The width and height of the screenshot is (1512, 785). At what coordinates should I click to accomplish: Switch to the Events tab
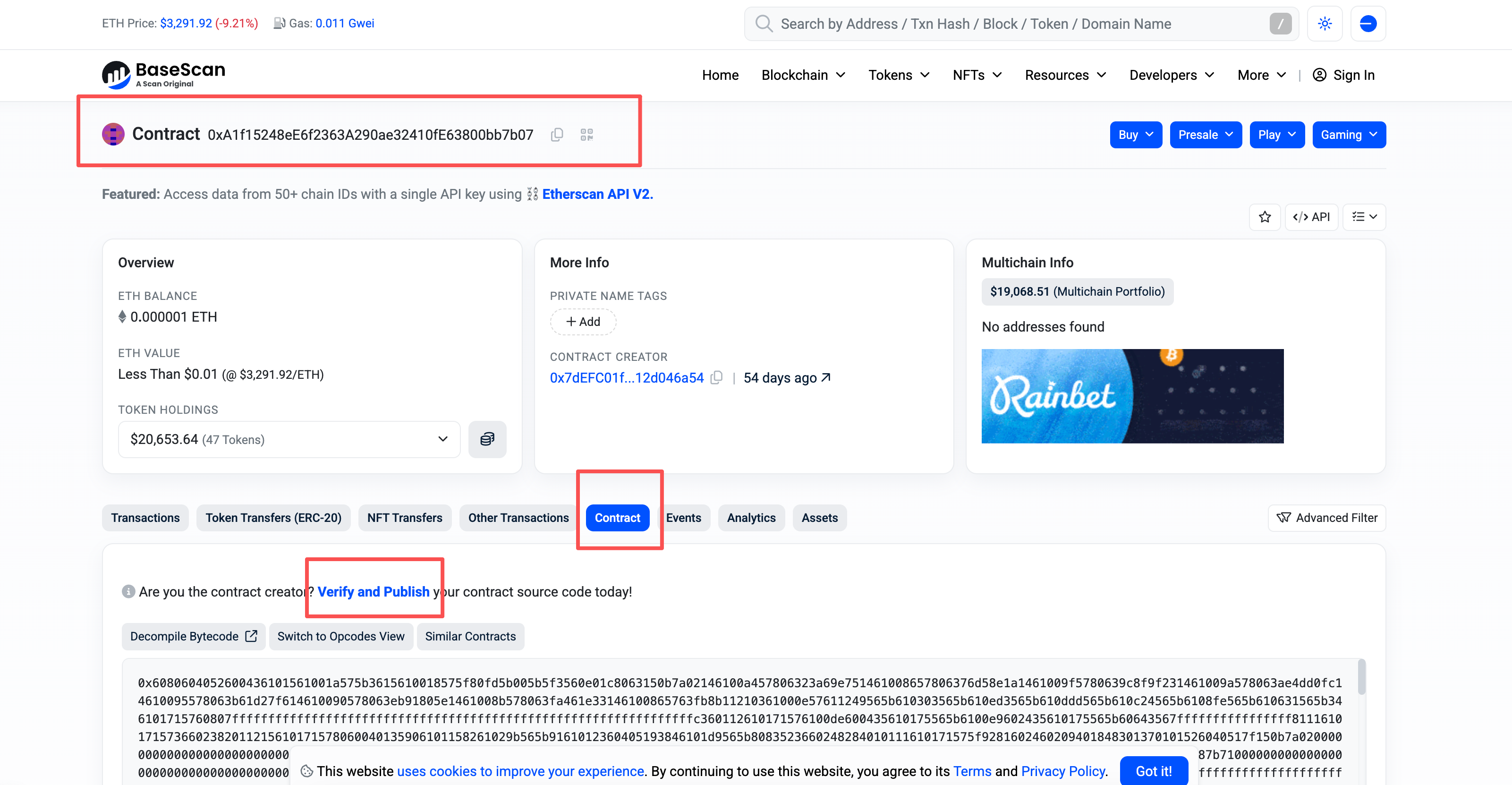(x=683, y=518)
